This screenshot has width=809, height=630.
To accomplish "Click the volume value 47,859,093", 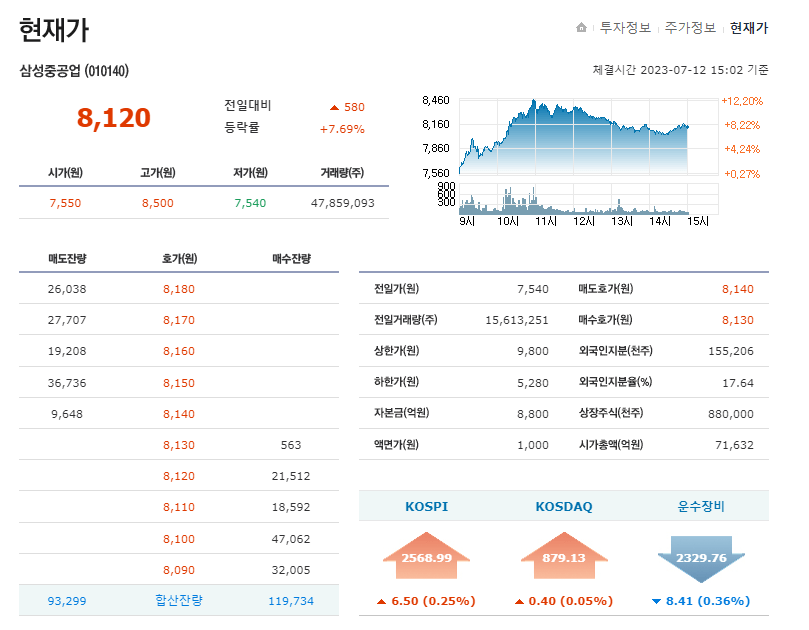I will coord(343,203).
